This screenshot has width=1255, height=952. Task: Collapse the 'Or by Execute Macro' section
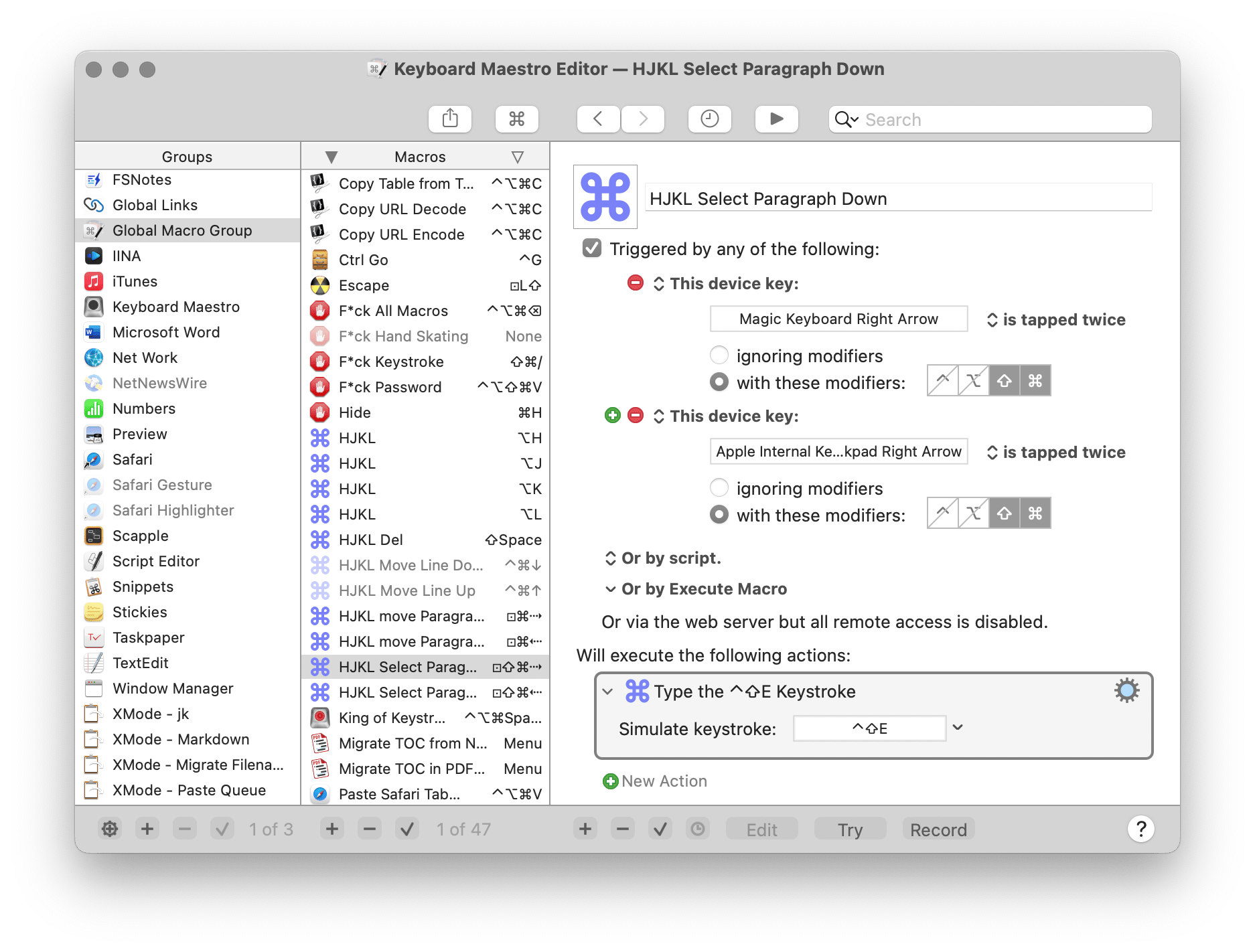(x=610, y=589)
